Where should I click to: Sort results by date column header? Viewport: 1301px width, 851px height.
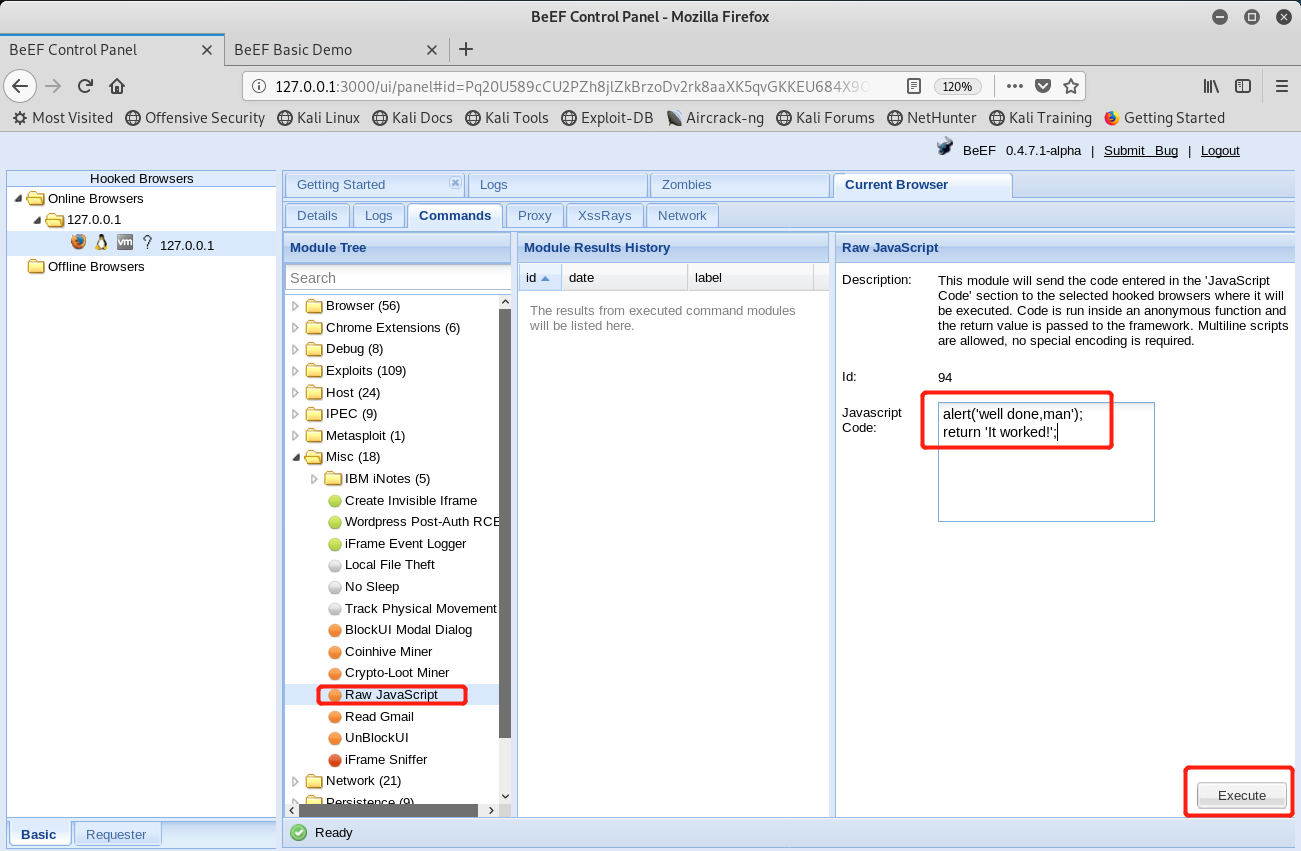(625, 278)
